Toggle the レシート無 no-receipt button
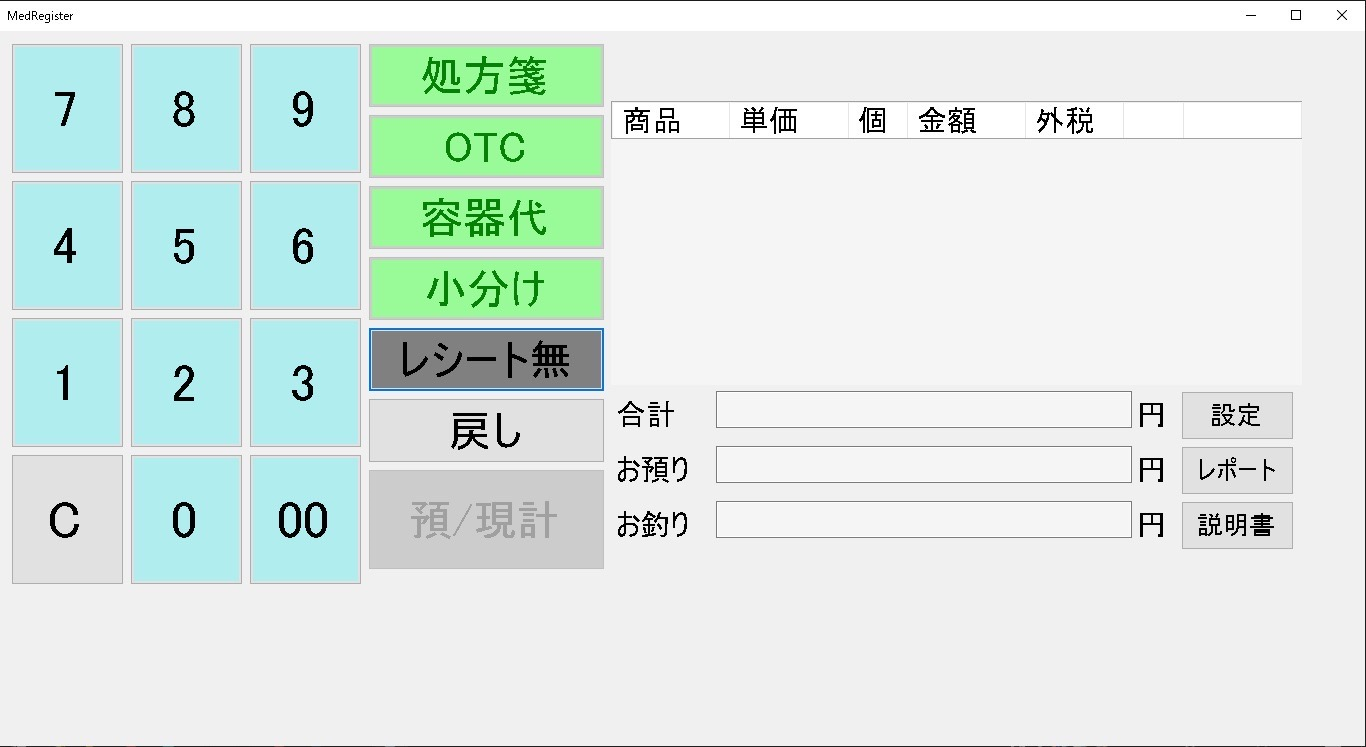This screenshot has height=747, width=1366. tap(486, 359)
